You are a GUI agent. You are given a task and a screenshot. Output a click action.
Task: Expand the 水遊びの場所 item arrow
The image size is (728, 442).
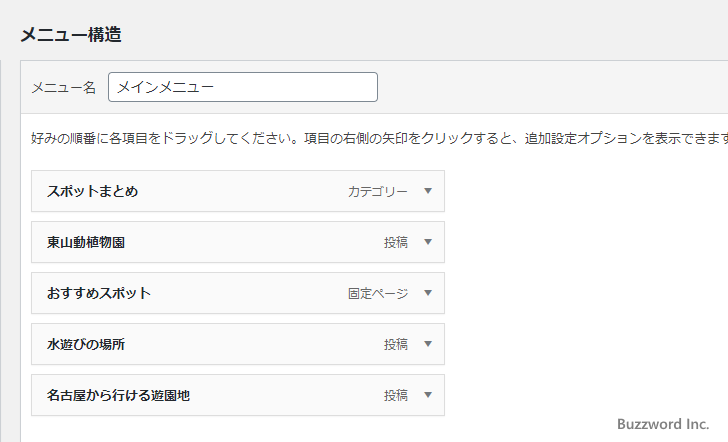[x=428, y=344]
